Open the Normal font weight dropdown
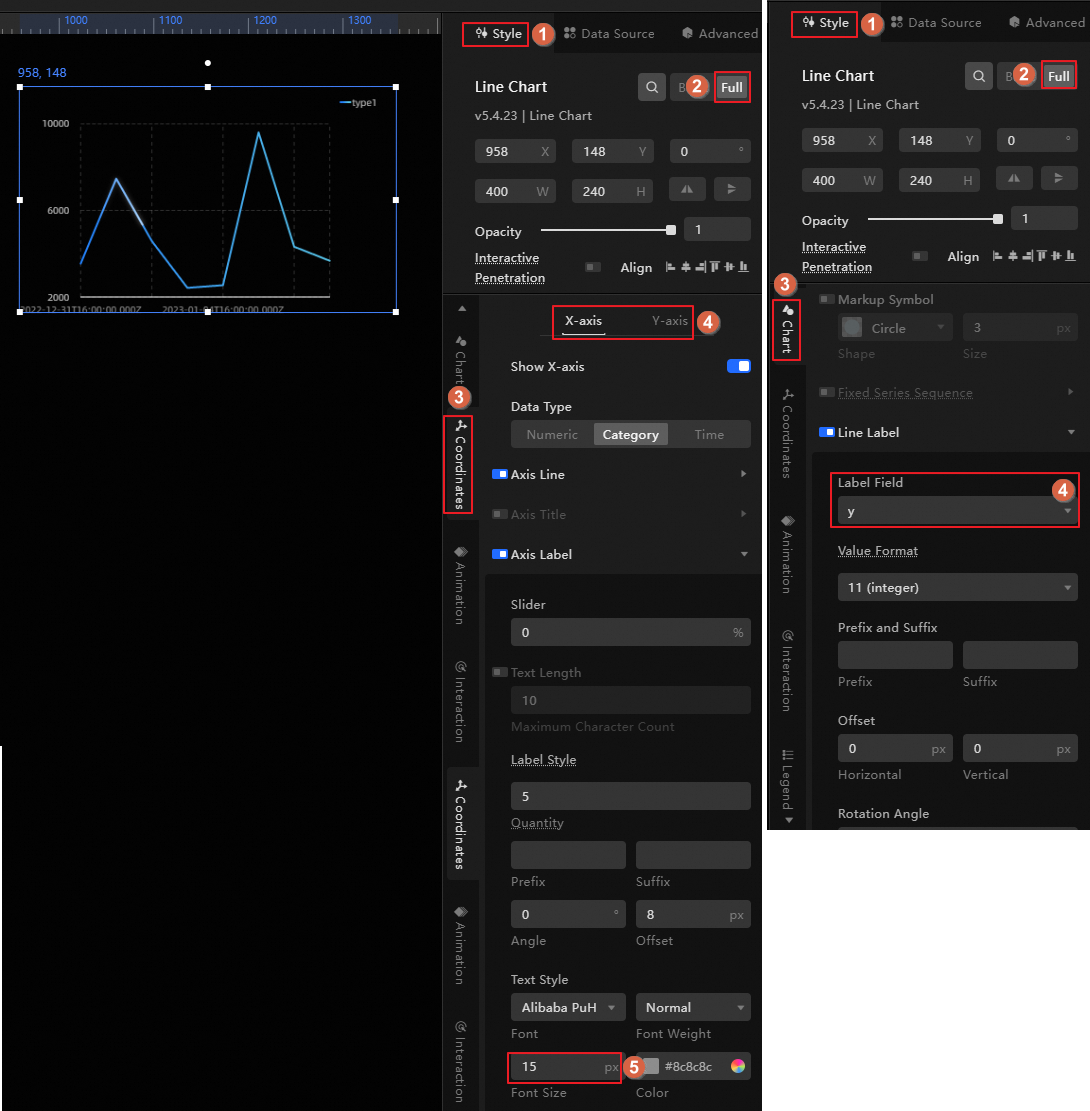The width and height of the screenshot is (1090, 1111). click(x=693, y=1007)
